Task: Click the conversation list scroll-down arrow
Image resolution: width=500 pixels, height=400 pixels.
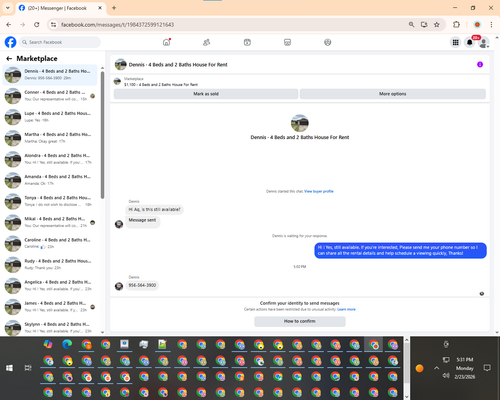Action: (x=102, y=332)
